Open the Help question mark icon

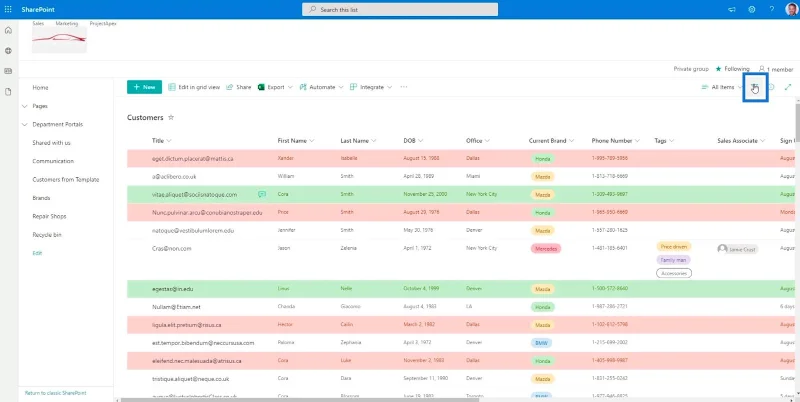(x=772, y=9)
